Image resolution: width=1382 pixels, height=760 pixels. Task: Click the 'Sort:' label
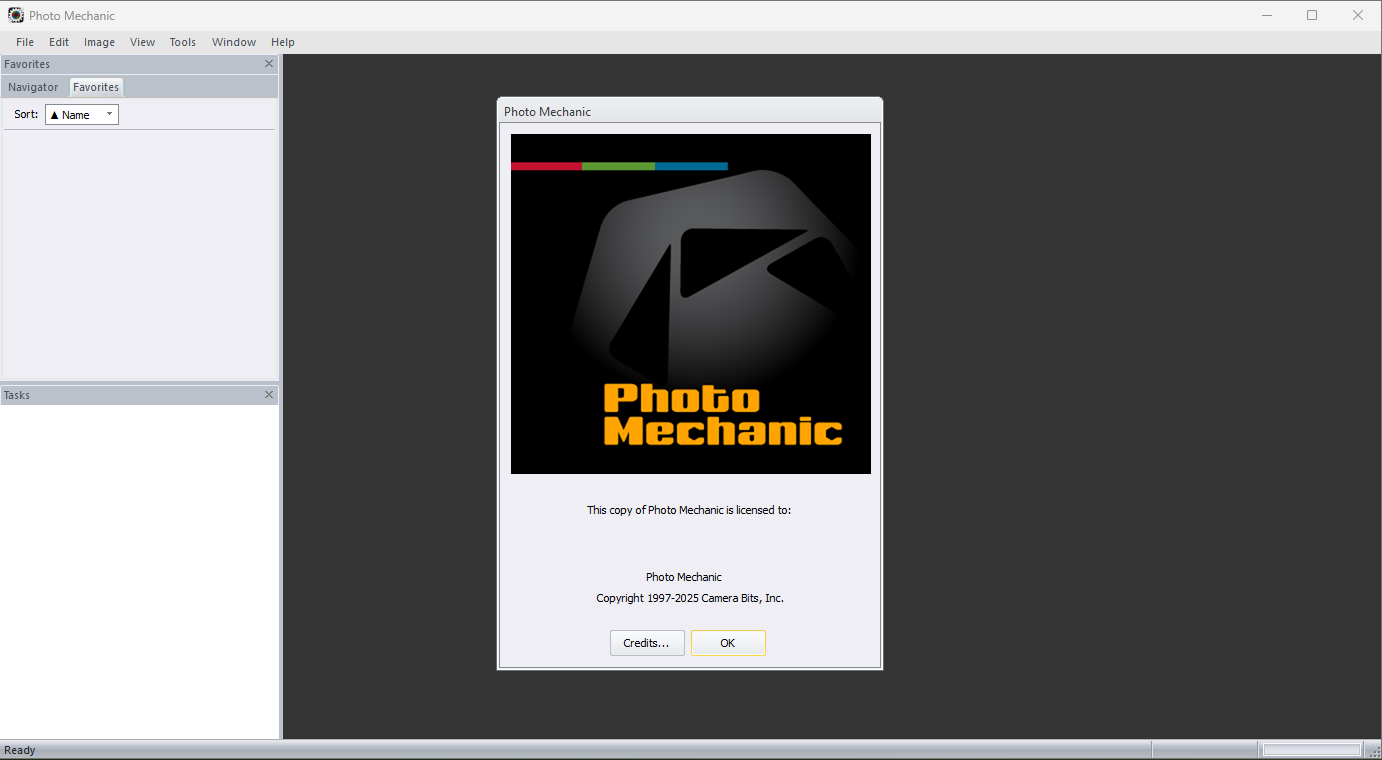pos(26,115)
